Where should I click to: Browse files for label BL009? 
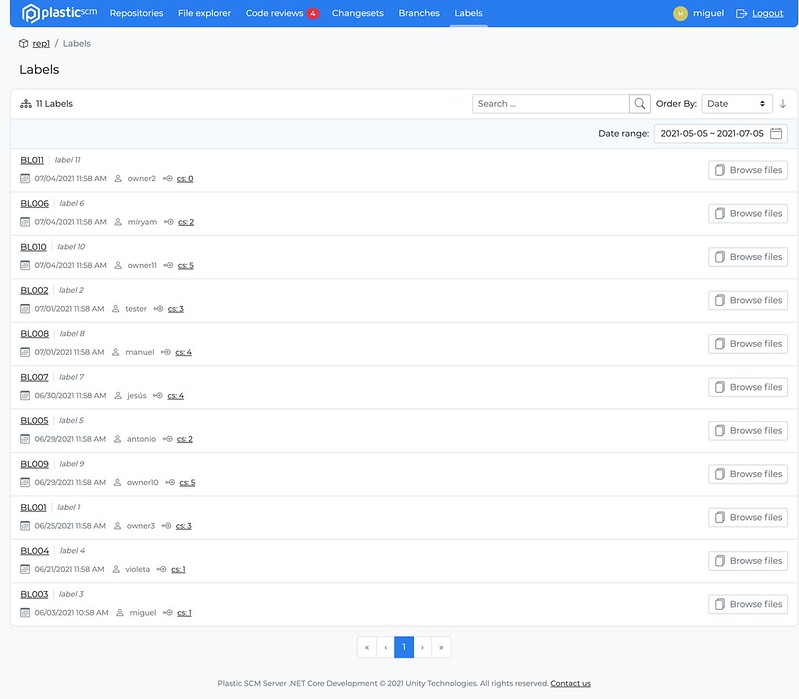pos(748,474)
